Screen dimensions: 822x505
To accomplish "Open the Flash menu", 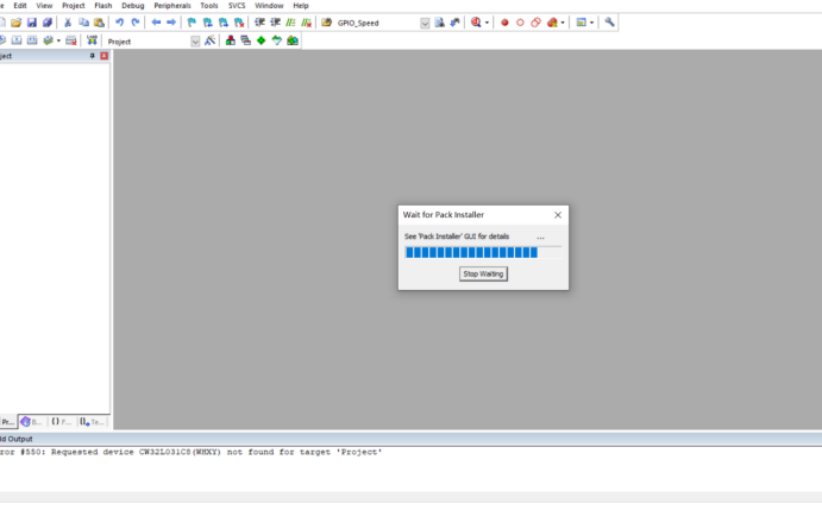I will tap(103, 5).
